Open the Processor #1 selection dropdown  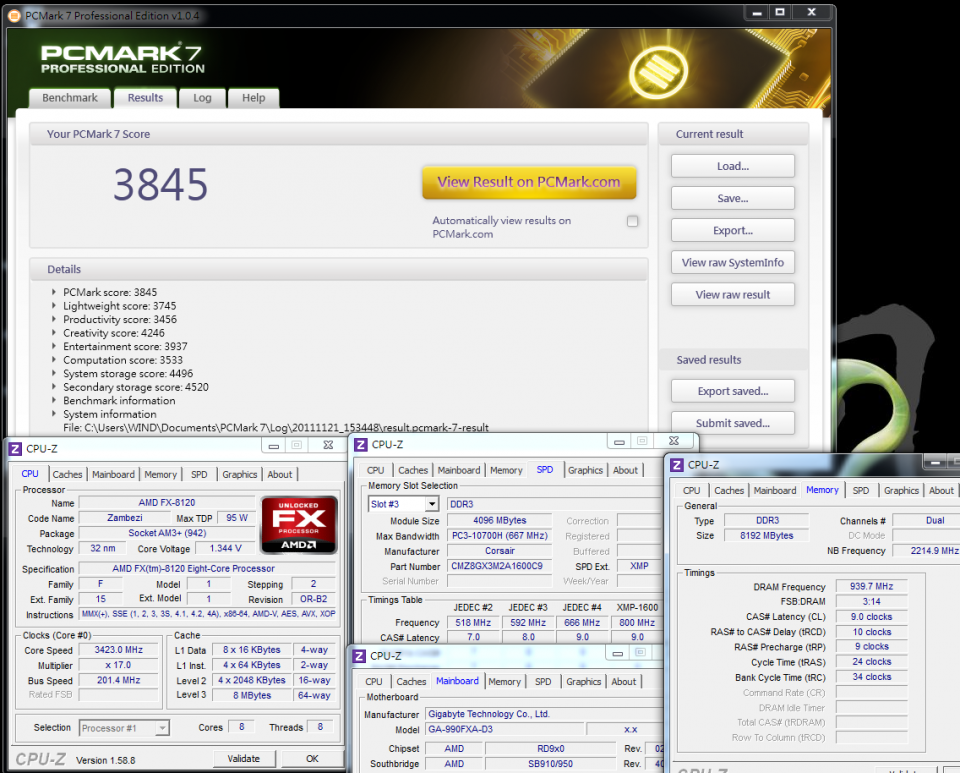coord(123,727)
